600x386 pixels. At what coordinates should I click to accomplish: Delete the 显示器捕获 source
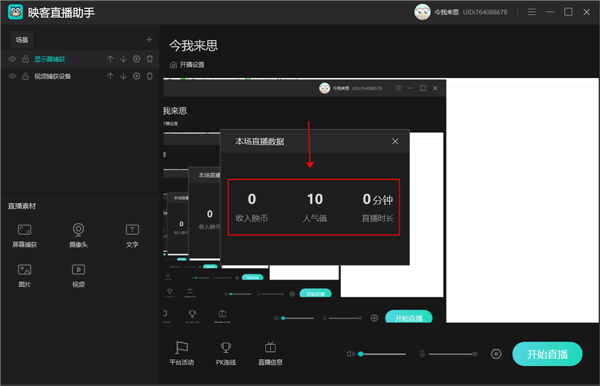pyautogui.click(x=150, y=59)
